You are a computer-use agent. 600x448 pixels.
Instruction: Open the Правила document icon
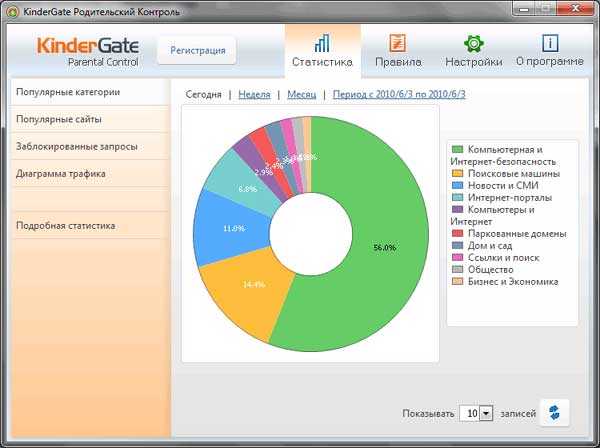[x=398, y=43]
